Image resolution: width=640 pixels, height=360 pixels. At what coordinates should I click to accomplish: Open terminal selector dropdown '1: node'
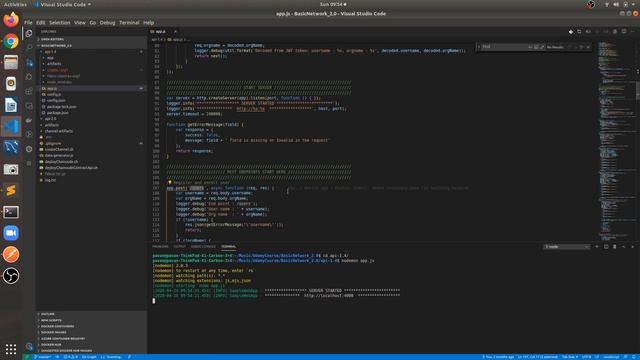(x=566, y=247)
